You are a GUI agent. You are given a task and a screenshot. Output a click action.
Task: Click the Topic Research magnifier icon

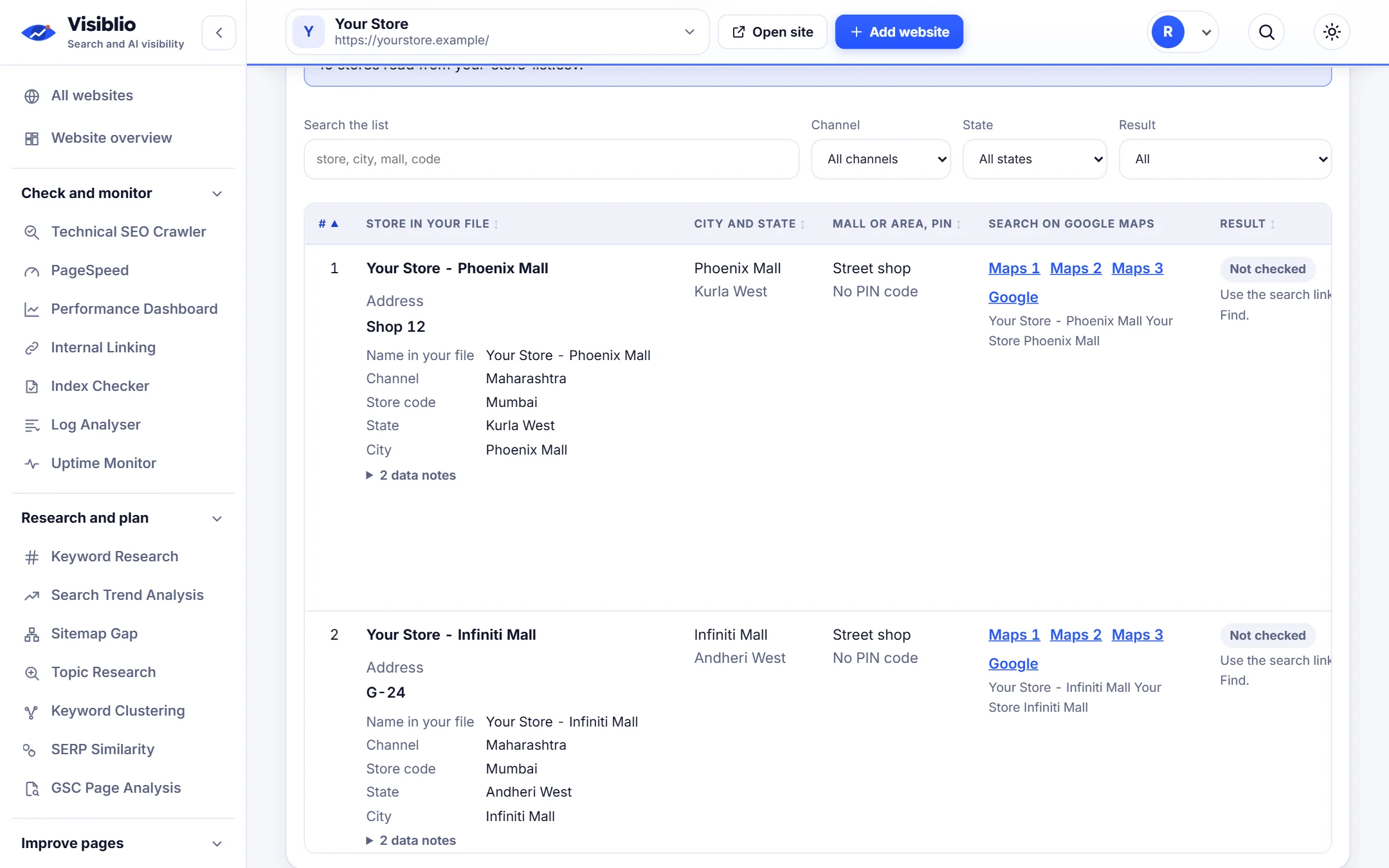tap(32, 673)
